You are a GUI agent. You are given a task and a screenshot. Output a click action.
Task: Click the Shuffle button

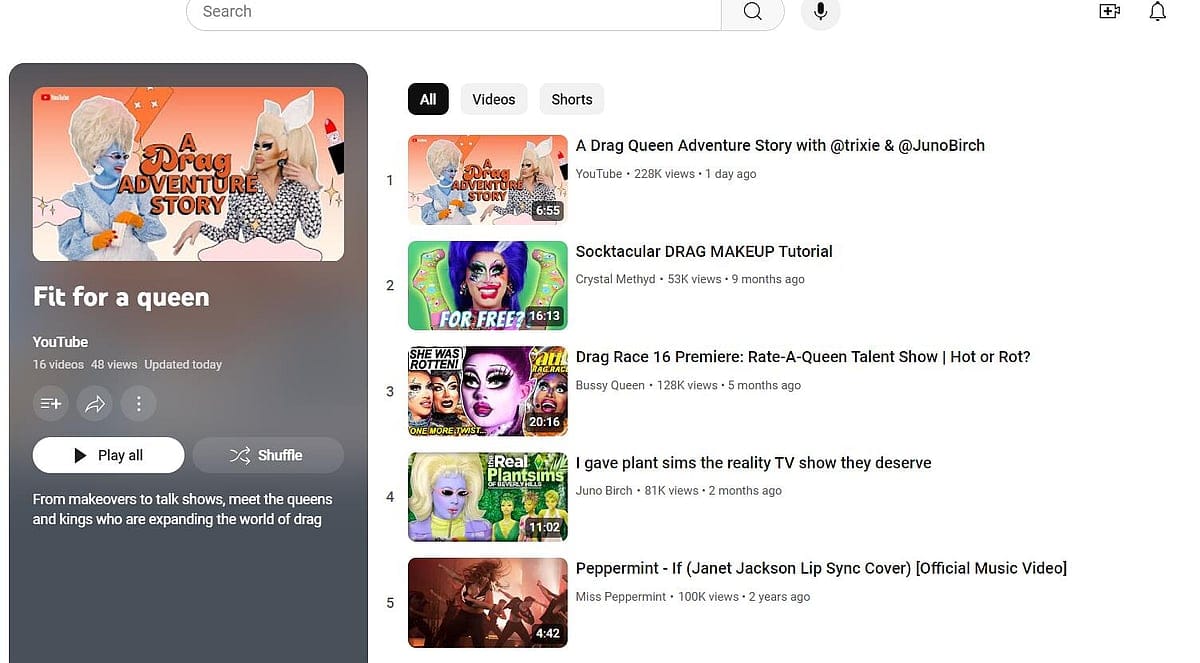tap(268, 455)
